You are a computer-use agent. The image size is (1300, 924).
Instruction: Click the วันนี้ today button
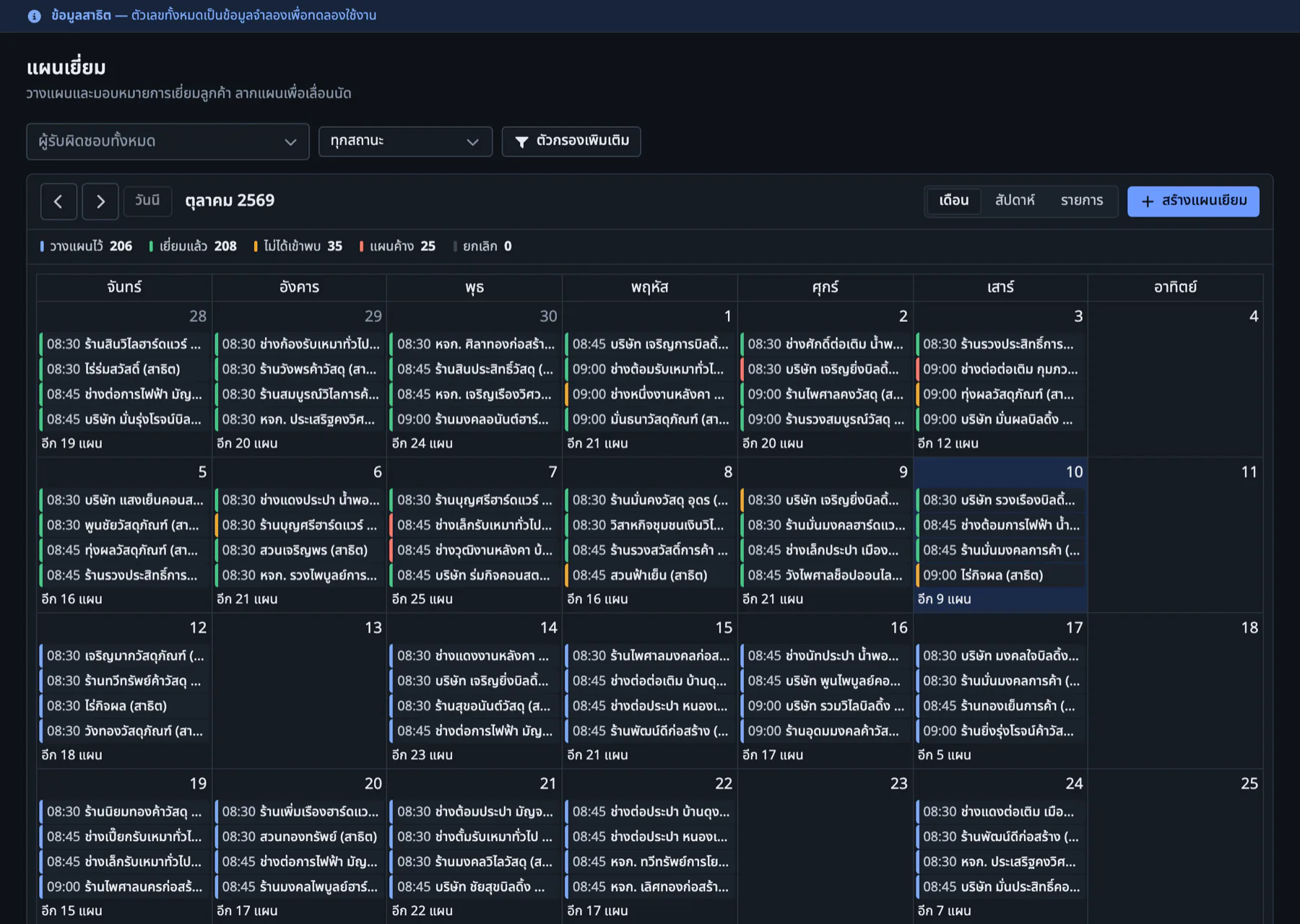point(147,201)
